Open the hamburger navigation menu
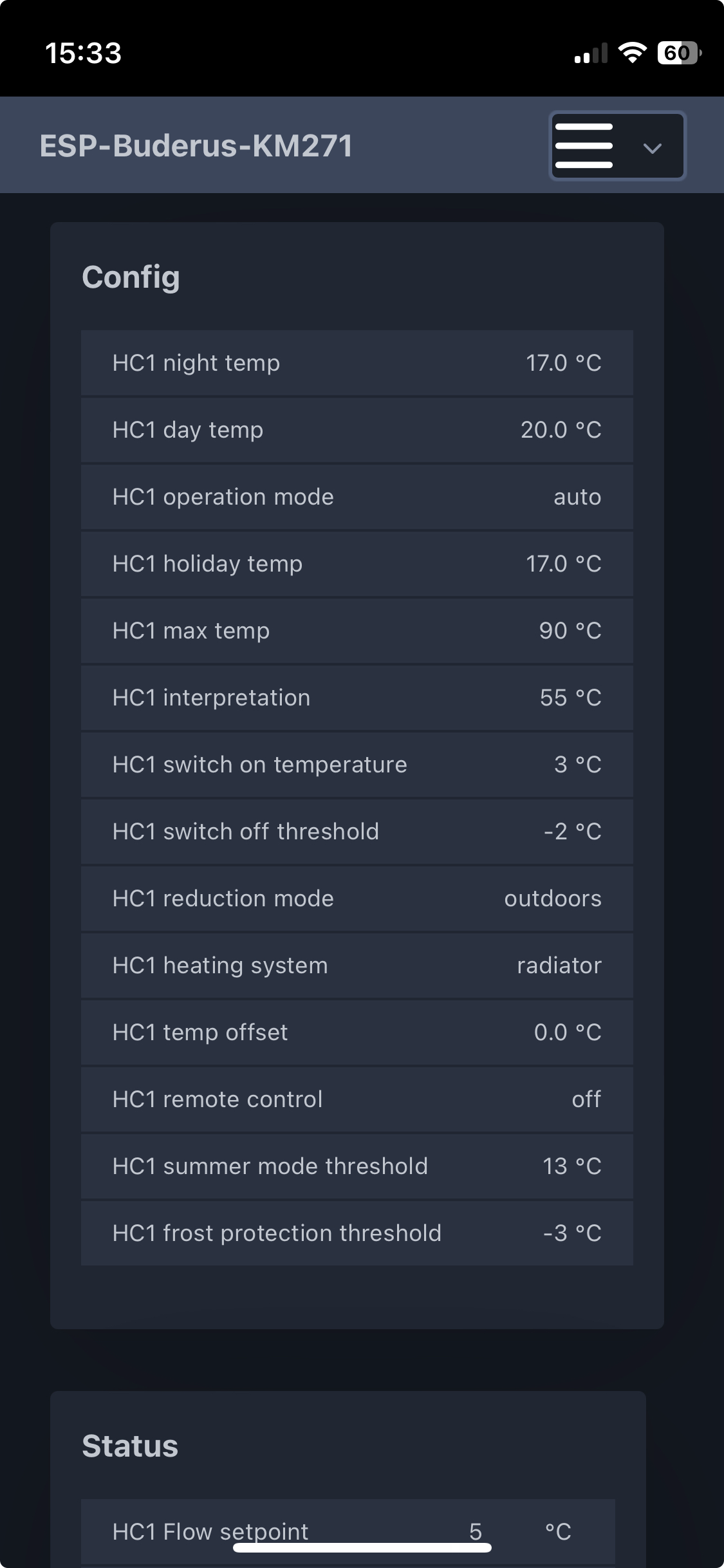 [x=584, y=146]
